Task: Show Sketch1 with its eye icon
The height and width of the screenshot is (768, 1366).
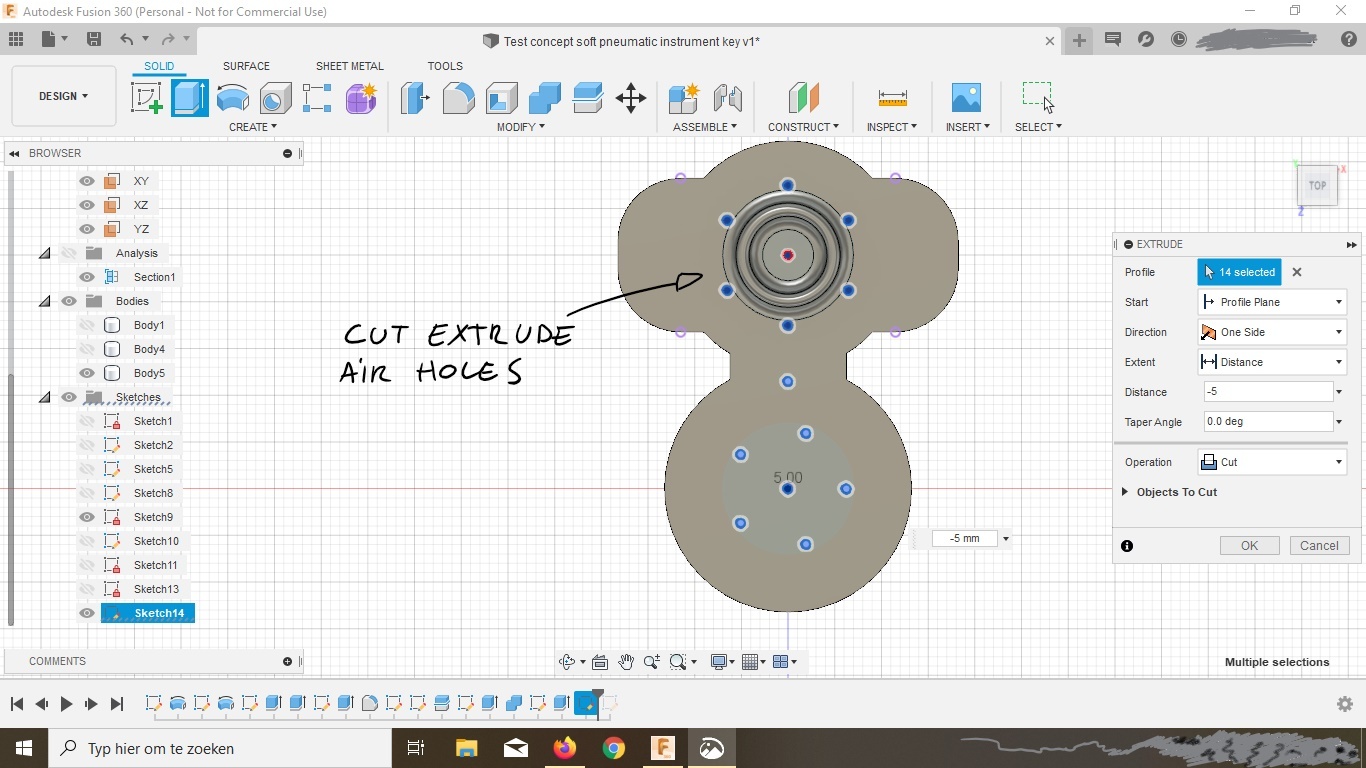Action: (87, 421)
